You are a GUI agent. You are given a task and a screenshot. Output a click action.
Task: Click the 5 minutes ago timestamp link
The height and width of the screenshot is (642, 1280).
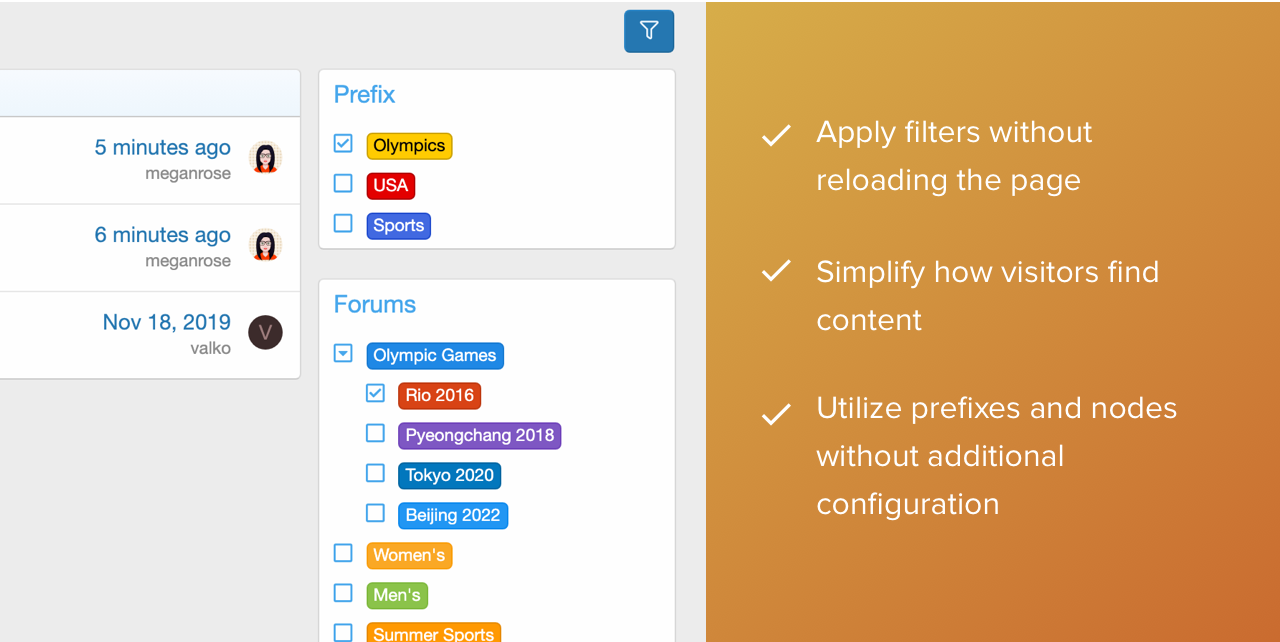162,148
